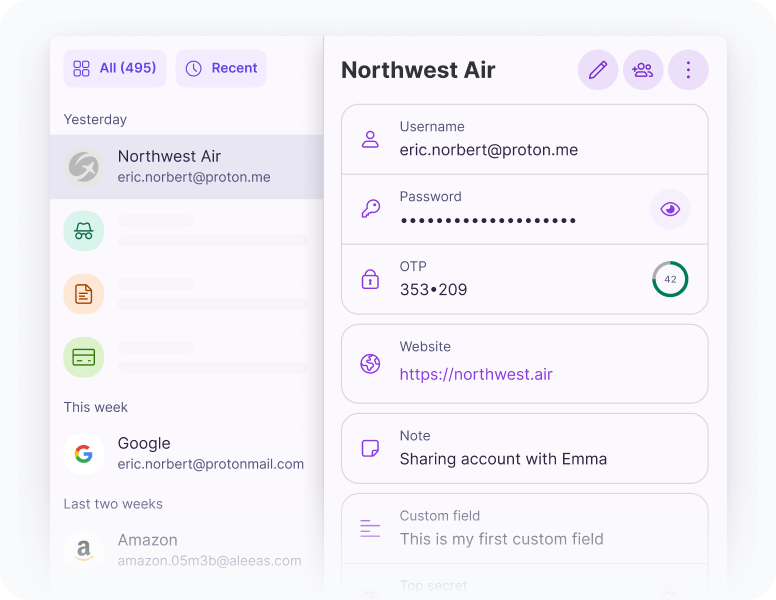Select the All (495) filter tab
The image size is (776, 600).
tap(115, 68)
